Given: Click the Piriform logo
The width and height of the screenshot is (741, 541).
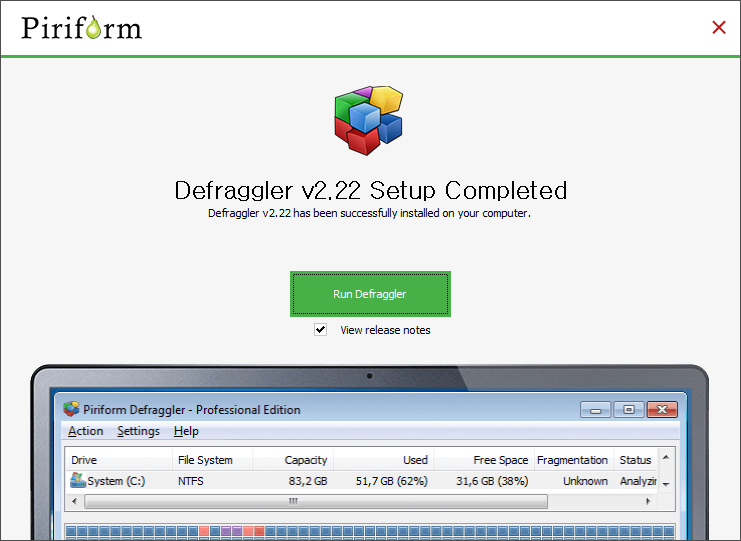Looking at the screenshot, I should tap(81, 27).
